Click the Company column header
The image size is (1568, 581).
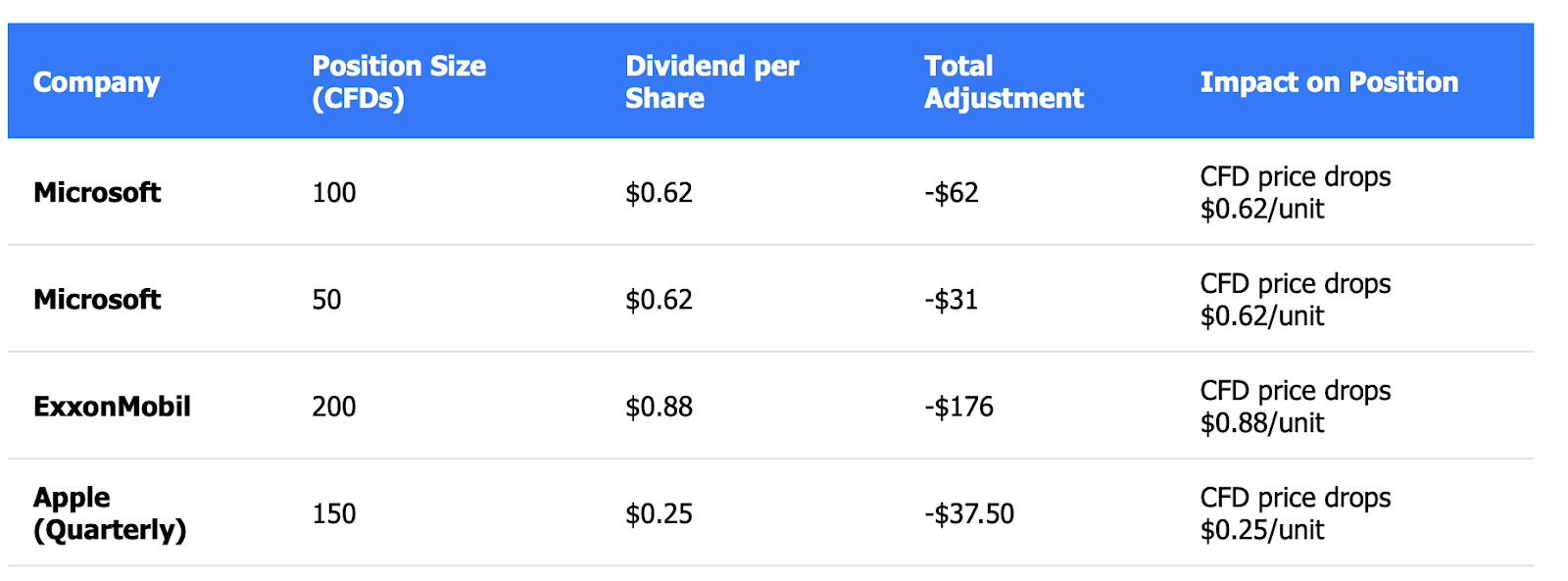(96, 82)
